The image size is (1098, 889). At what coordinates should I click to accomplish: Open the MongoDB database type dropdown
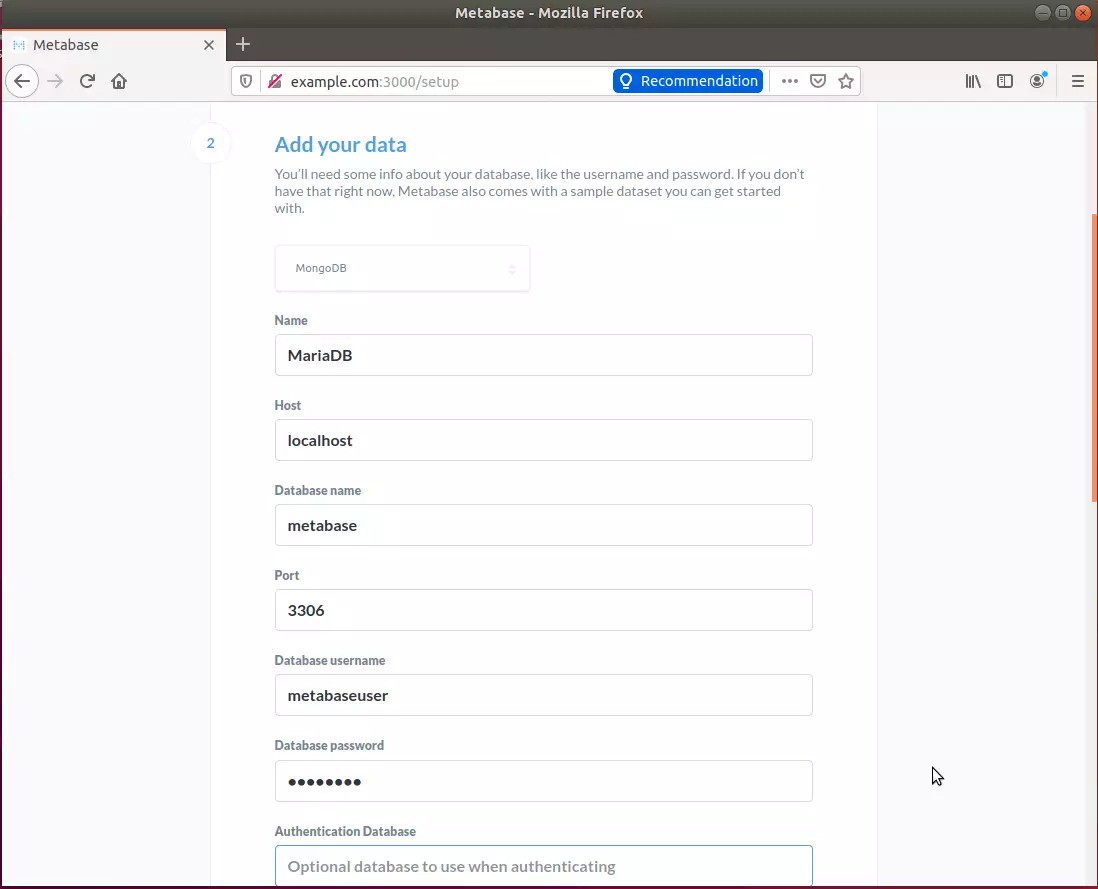403,268
